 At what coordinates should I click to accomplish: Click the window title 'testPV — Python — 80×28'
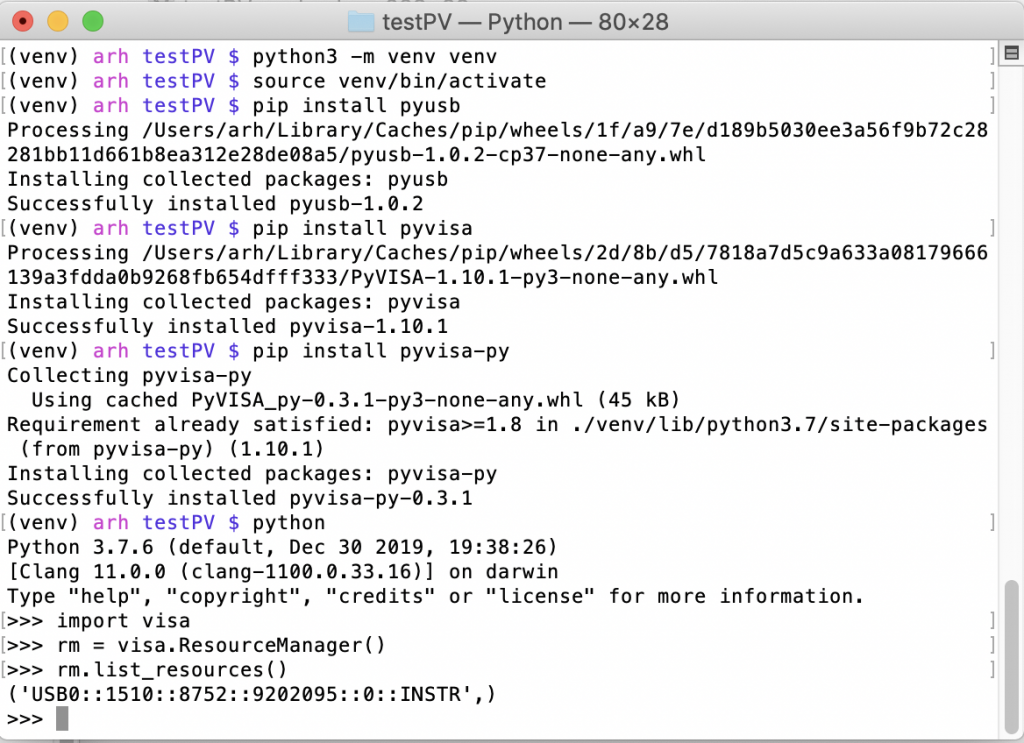click(x=525, y=22)
